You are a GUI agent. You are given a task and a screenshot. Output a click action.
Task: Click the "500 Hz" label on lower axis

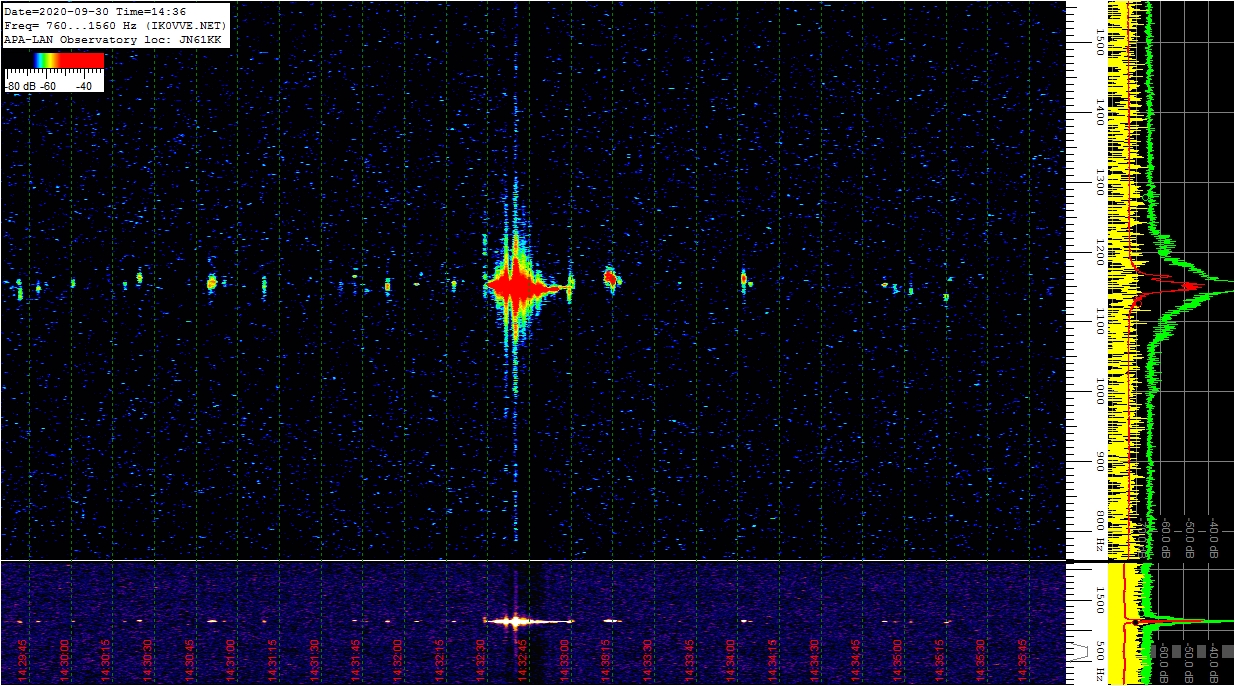pyautogui.click(x=1100, y=660)
